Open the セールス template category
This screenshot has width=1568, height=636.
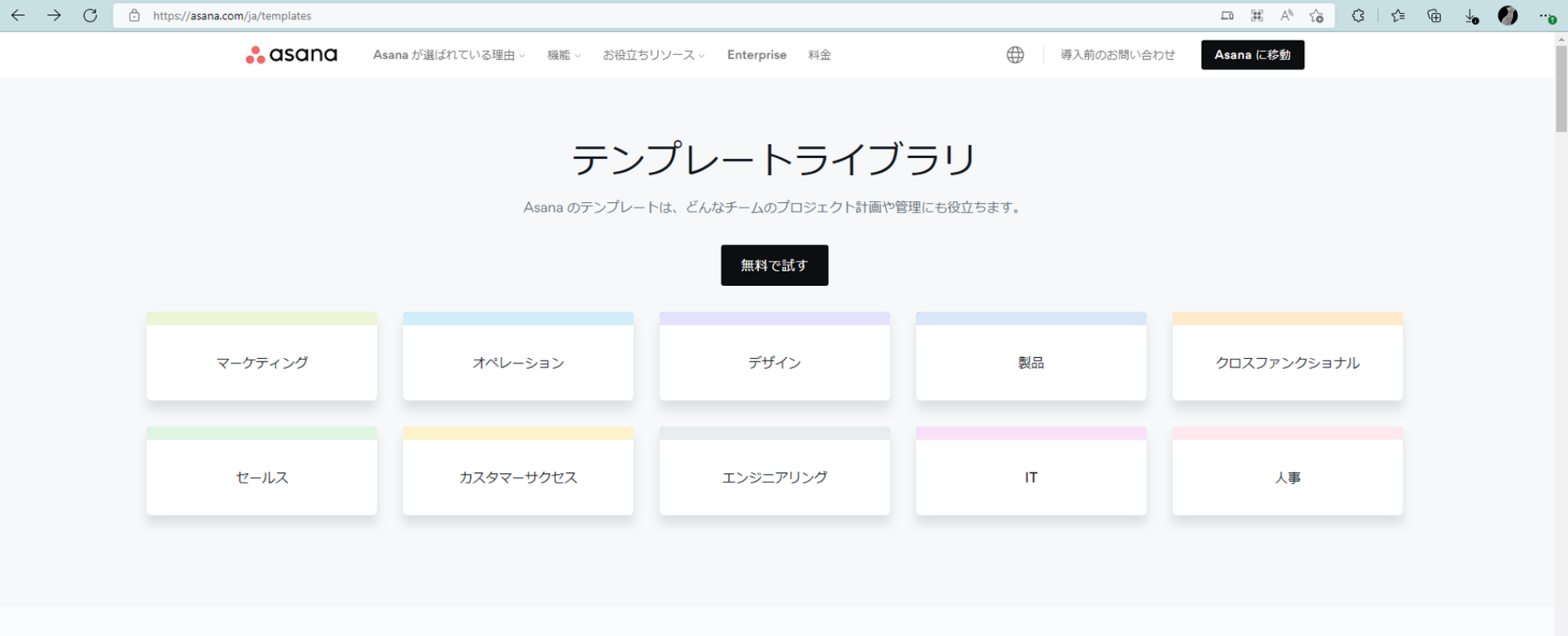tap(261, 471)
